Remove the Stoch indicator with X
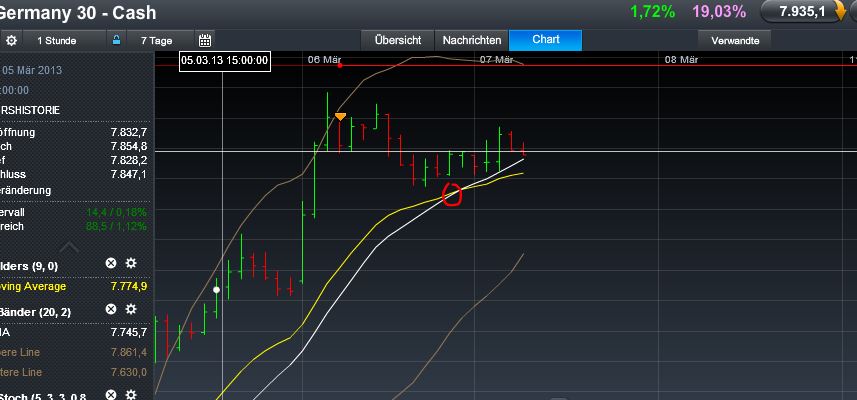Screen dimensions: 857x400 pos(111,395)
